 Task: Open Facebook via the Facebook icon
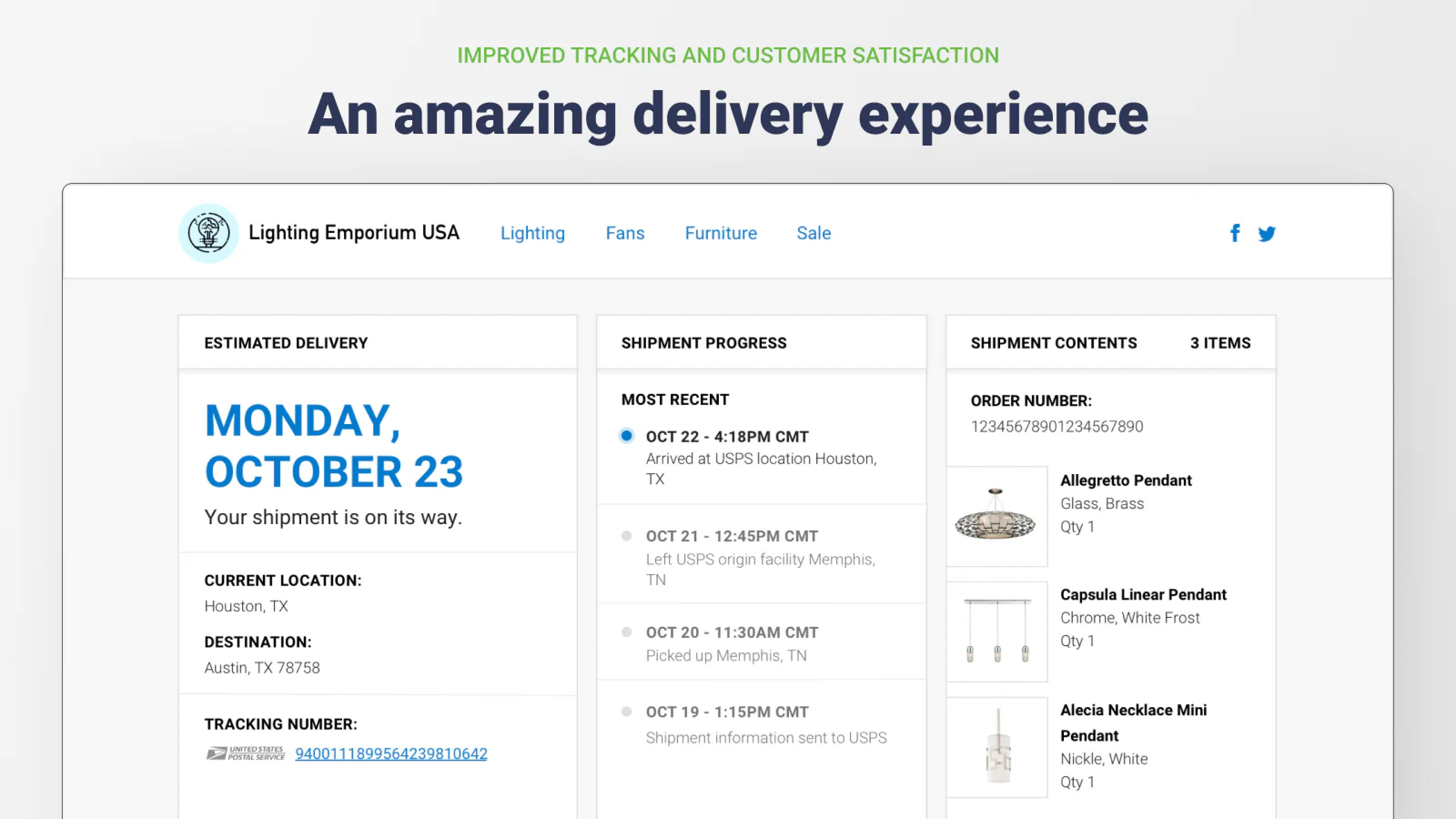(1236, 233)
